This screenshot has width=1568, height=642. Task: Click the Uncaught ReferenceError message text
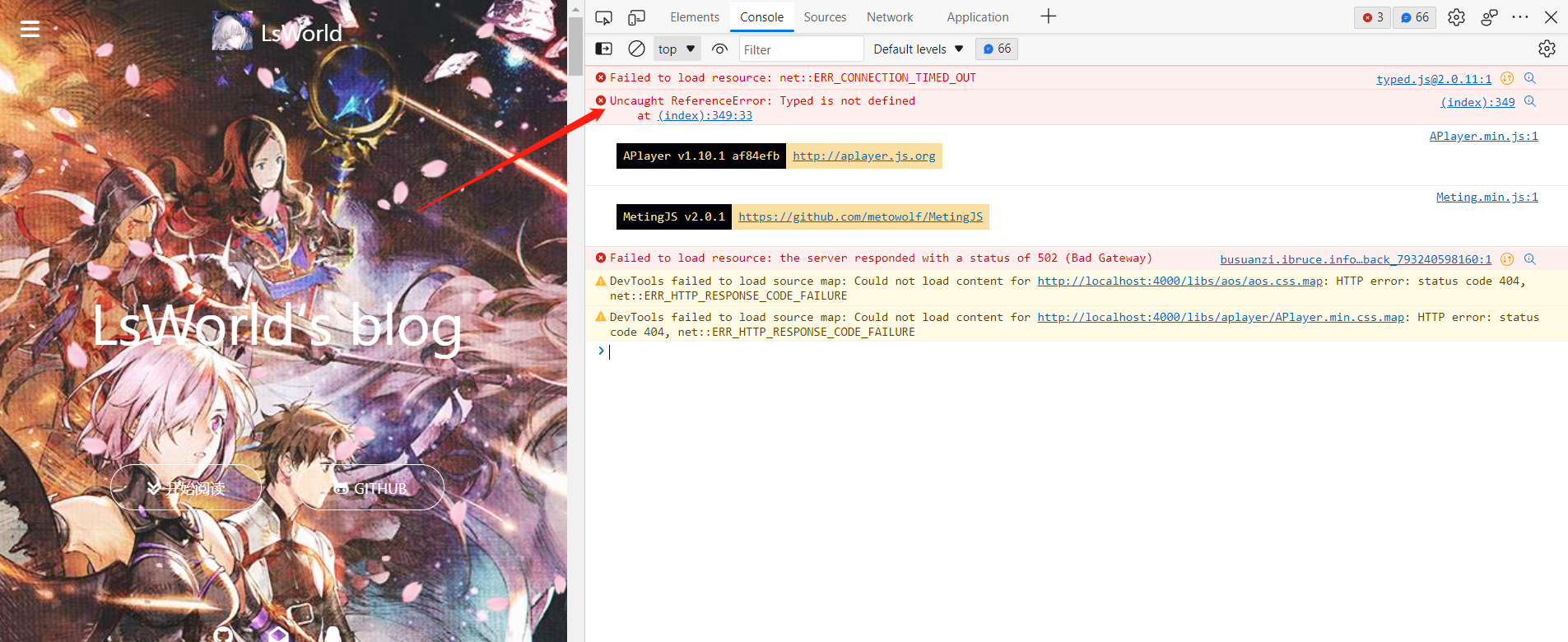pyautogui.click(x=762, y=100)
